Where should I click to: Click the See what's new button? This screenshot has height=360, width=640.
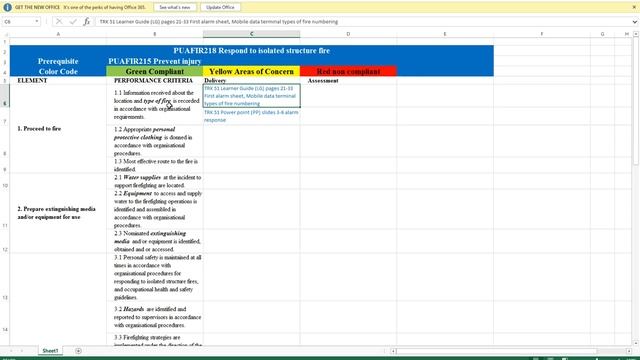(175, 7)
